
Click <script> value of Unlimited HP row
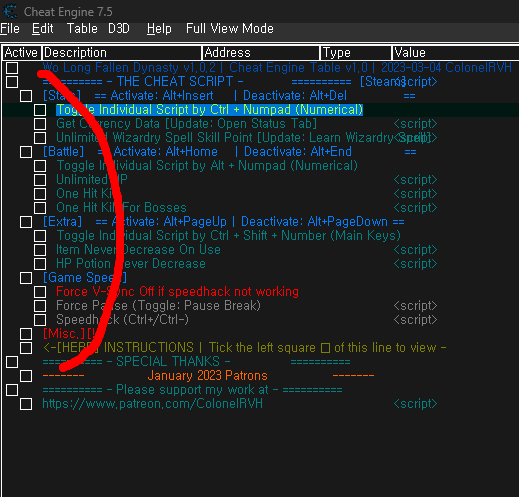tap(415, 180)
